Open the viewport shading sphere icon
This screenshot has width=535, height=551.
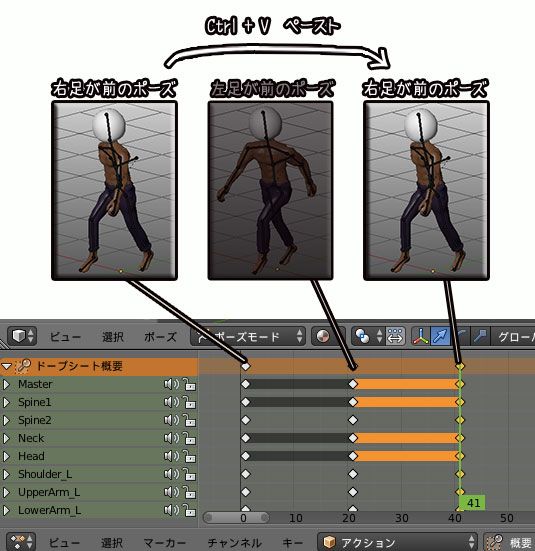coord(323,336)
